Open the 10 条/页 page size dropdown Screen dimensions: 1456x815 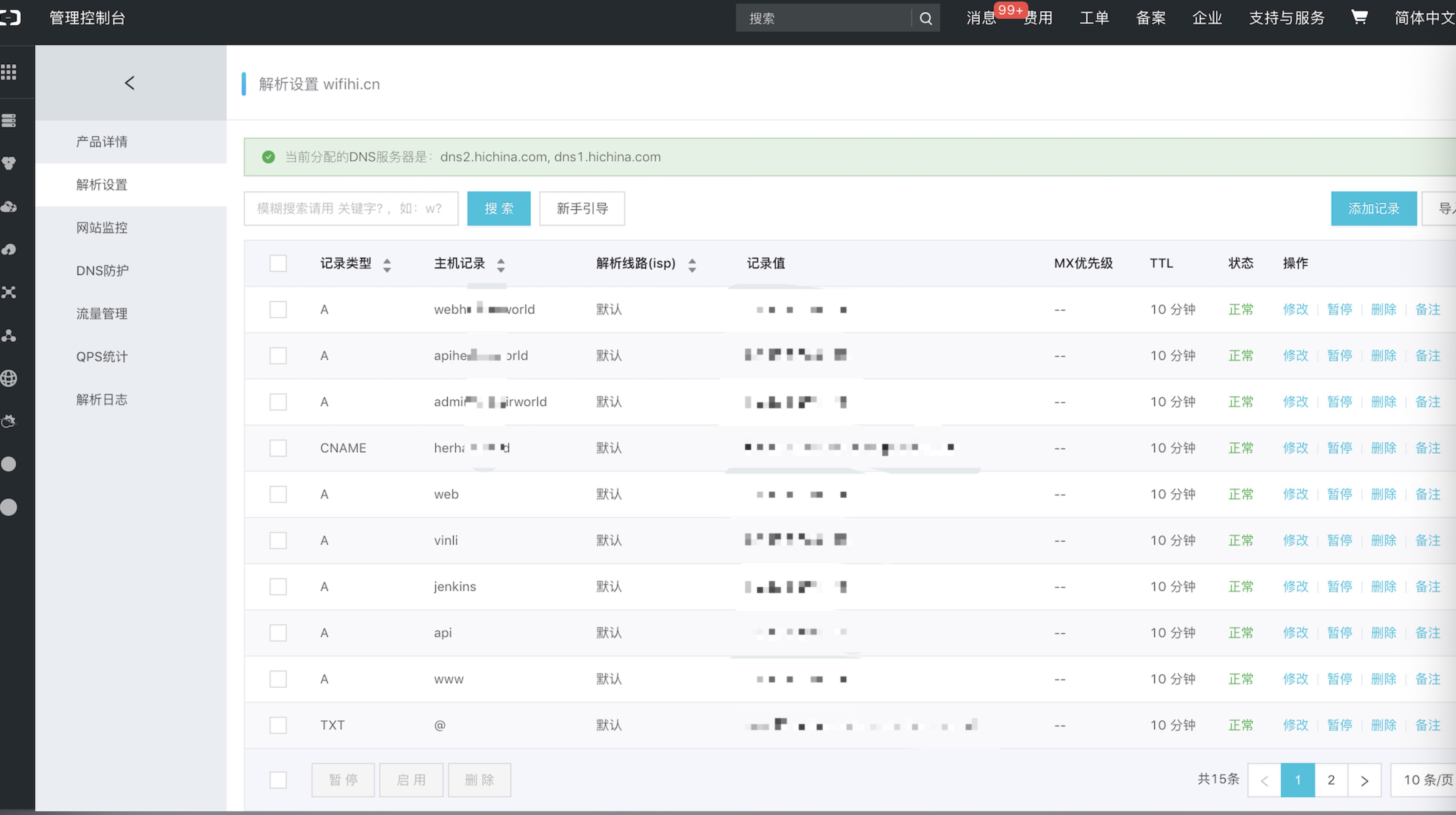pos(1423,780)
